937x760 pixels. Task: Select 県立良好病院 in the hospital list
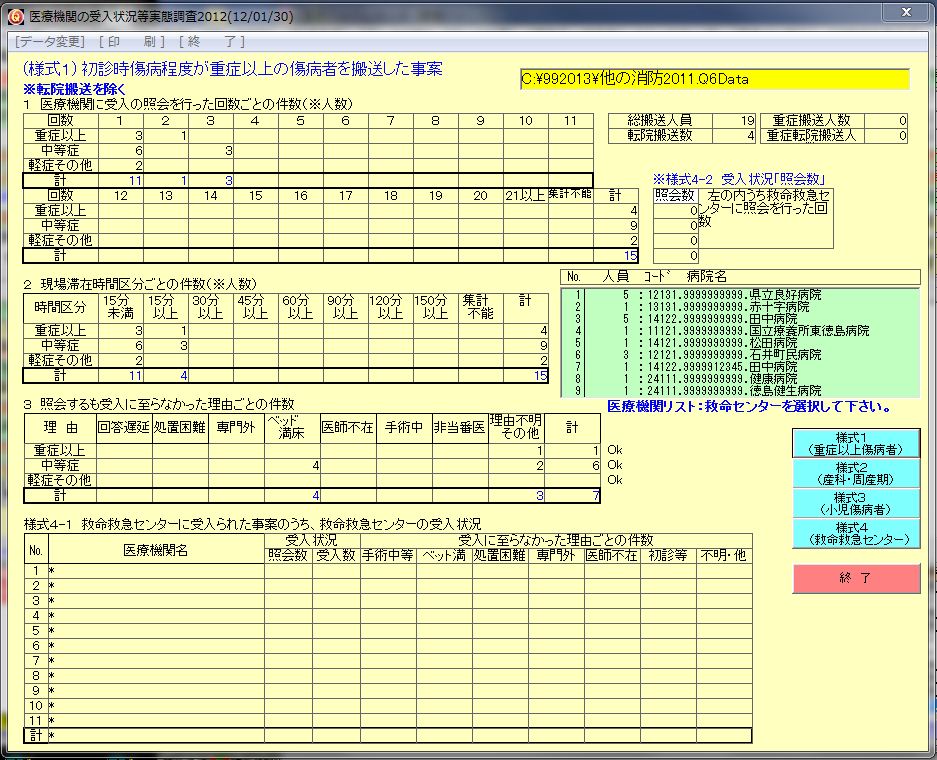784,295
